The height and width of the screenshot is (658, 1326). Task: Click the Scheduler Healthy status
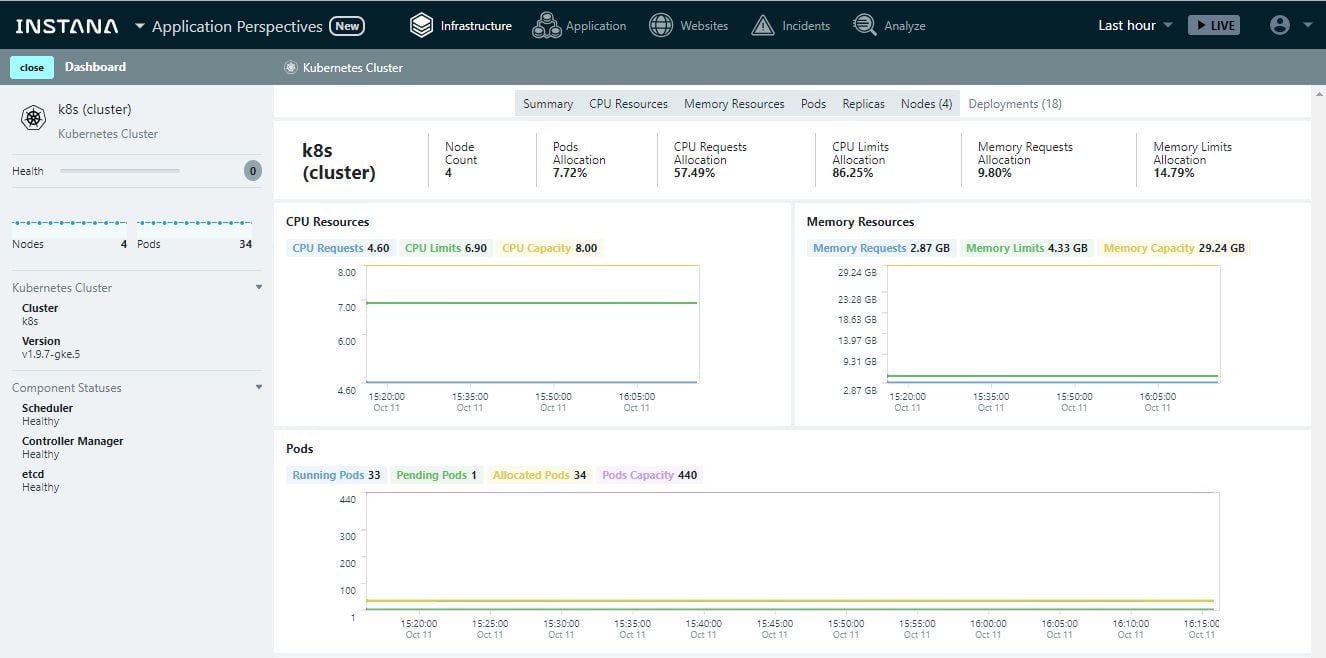point(47,414)
